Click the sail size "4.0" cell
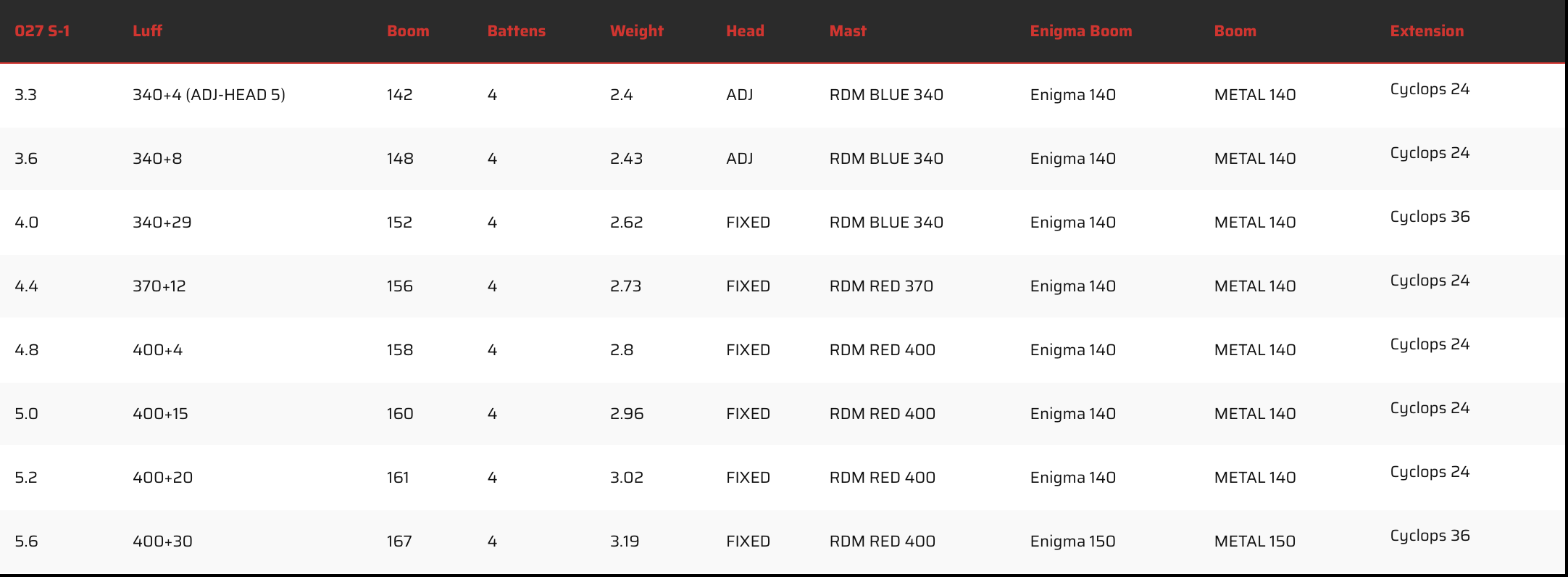This screenshot has height=577, width=1568. coord(27,223)
